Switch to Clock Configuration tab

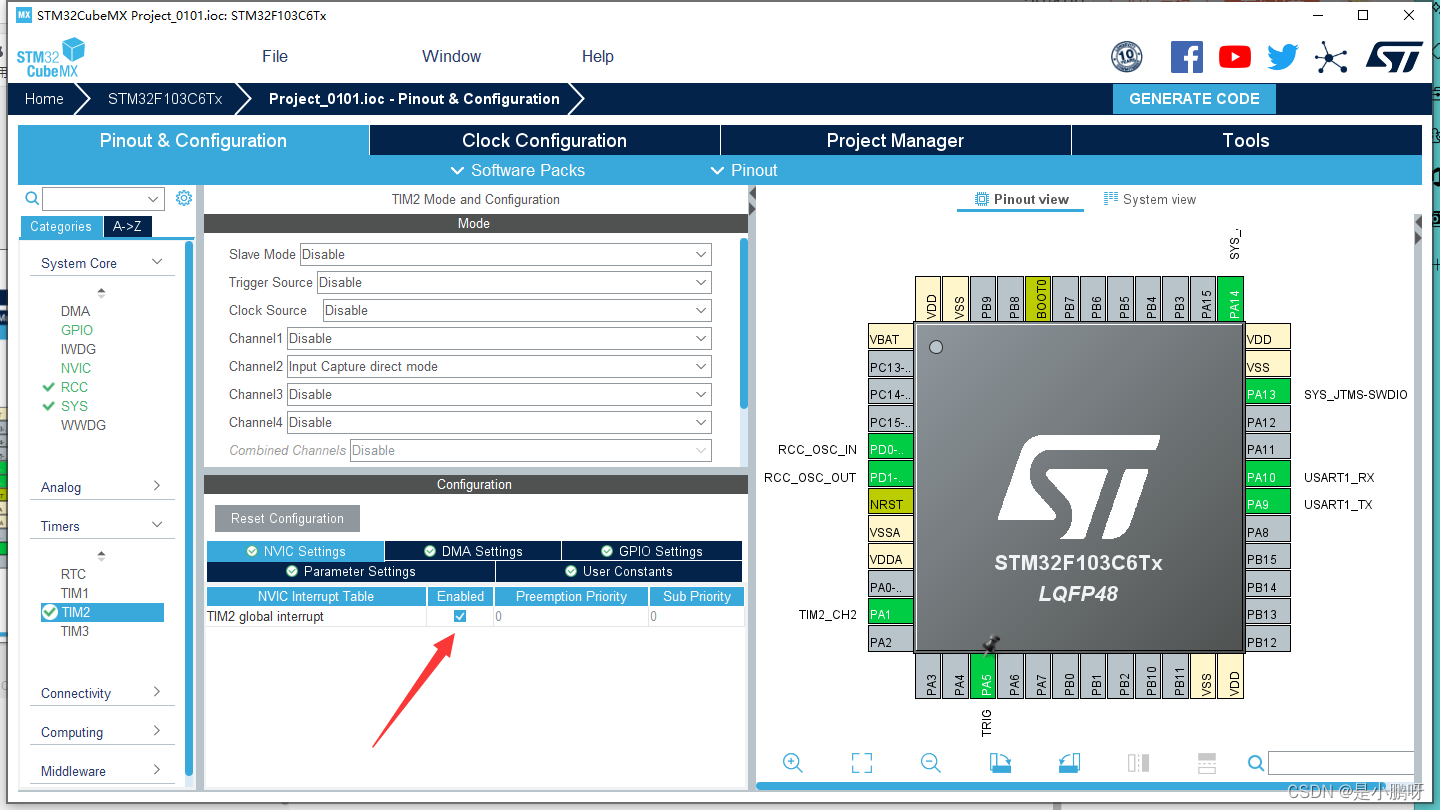point(545,140)
